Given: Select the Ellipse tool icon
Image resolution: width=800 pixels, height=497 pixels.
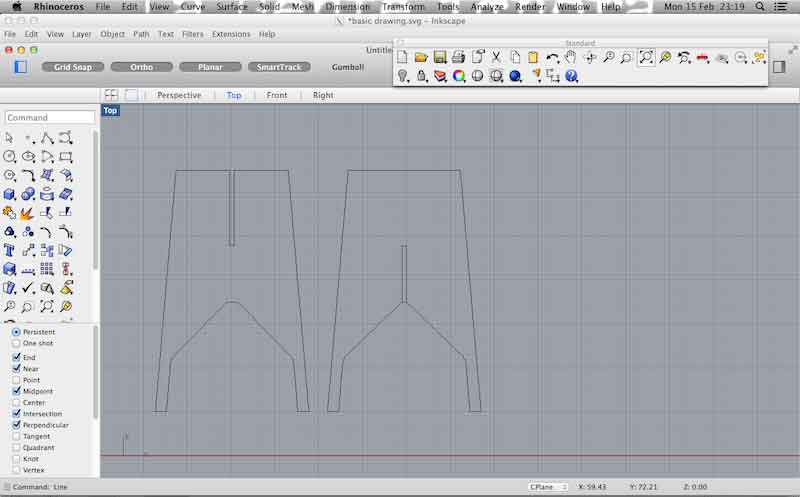Looking at the screenshot, I should point(28,157).
